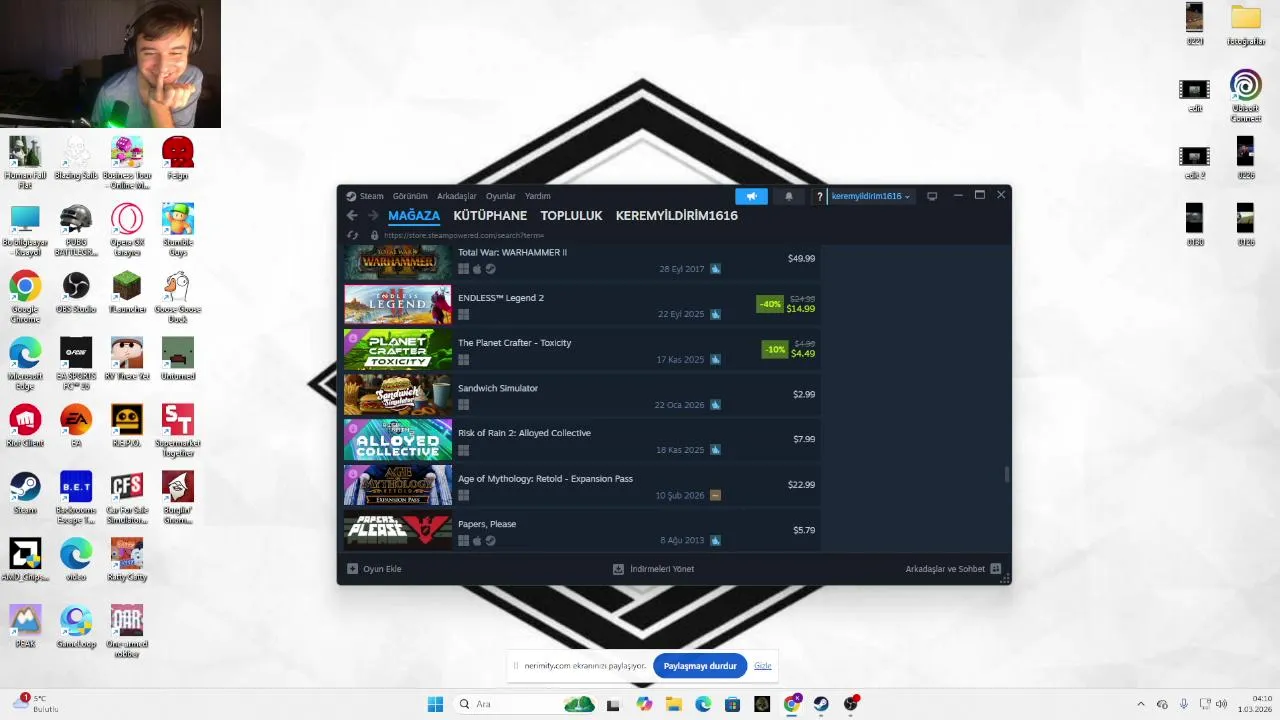The image size is (1280, 720).
Task: Click the Gizle link
Action: pos(762,666)
